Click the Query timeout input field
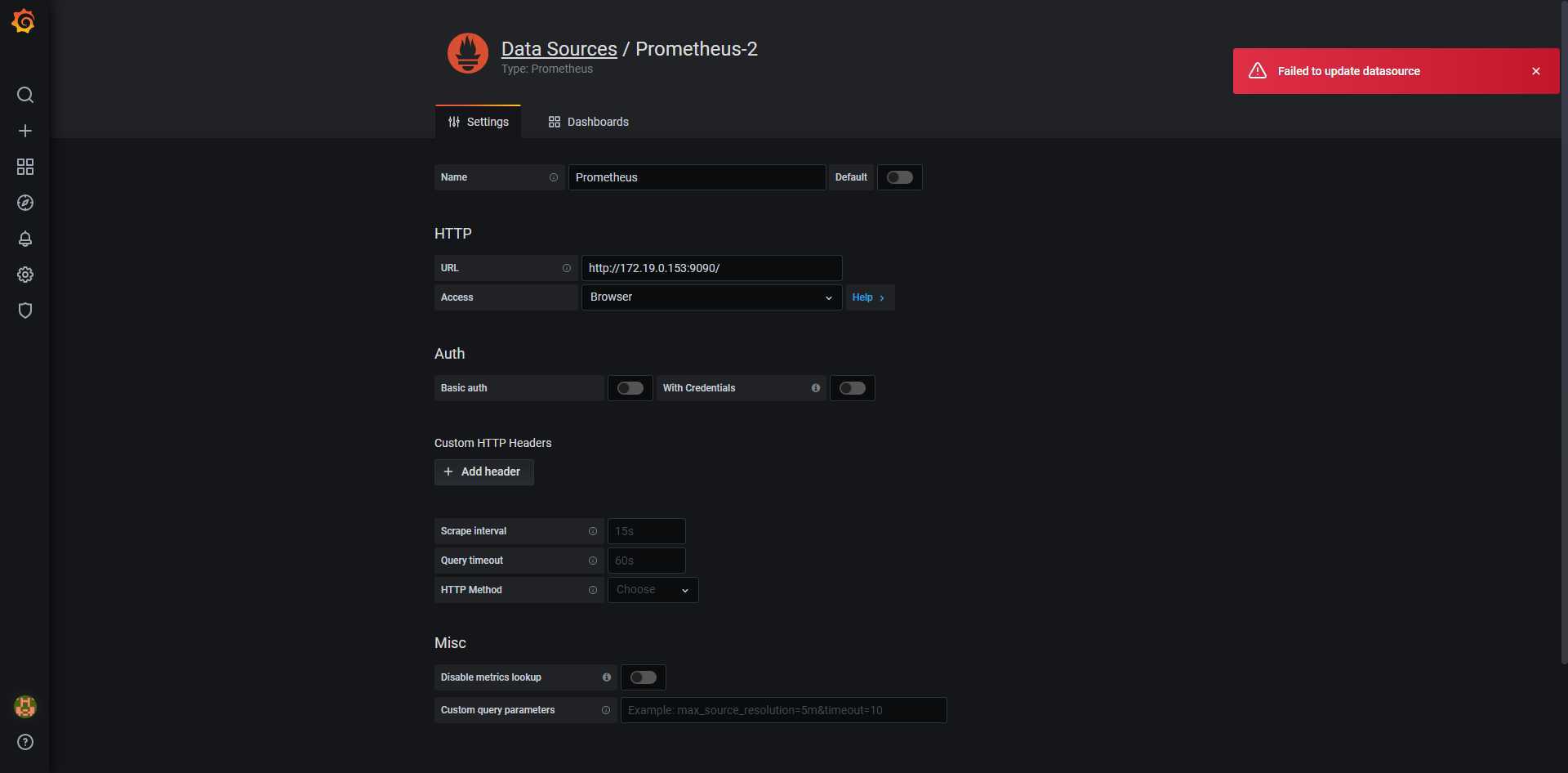Image resolution: width=1568 pixels, height=773 pixels. pos(646,561)
